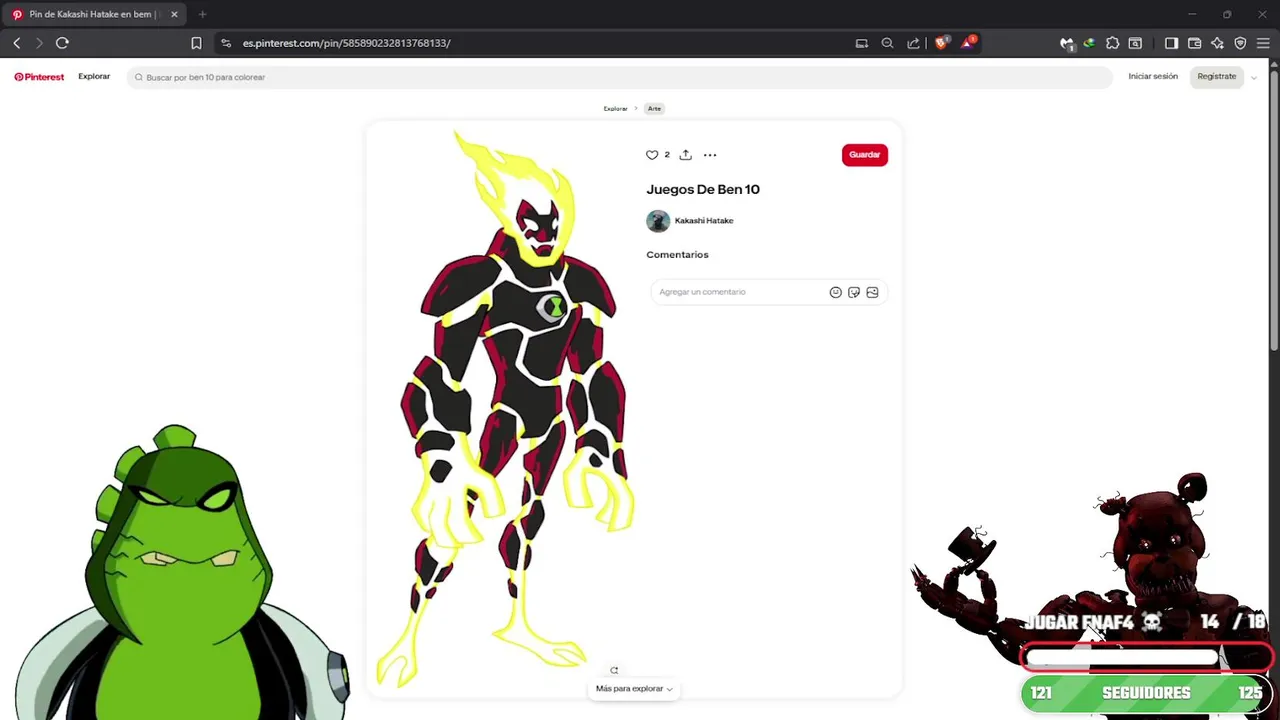Screen dimensions: 1280x720
Task: Click the Kakashi Hatake username
Action: pos(704,221)
